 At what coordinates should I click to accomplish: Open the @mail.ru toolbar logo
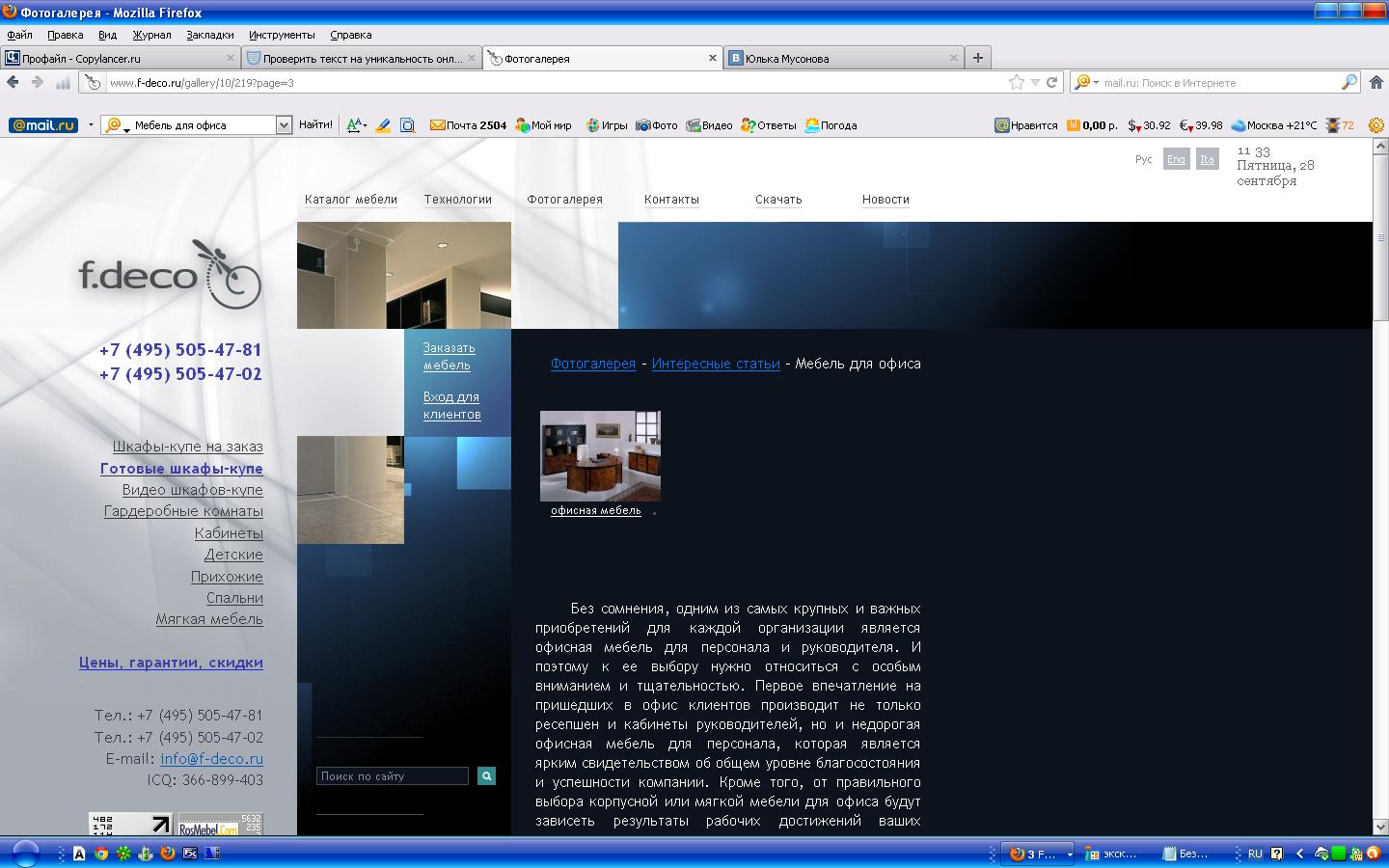point(43,125)
